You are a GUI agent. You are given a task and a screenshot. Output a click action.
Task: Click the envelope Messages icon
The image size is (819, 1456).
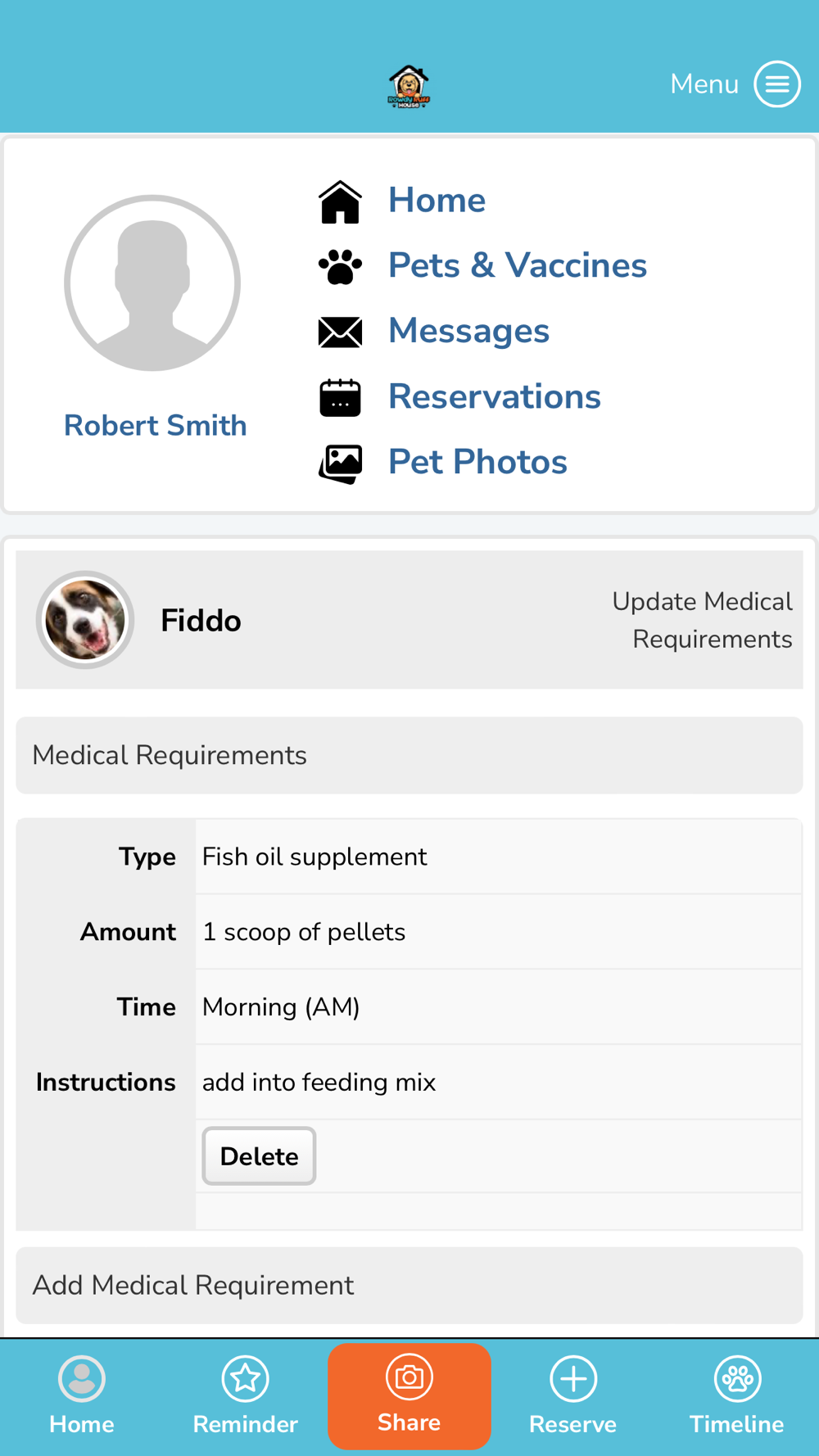(340, 332)
